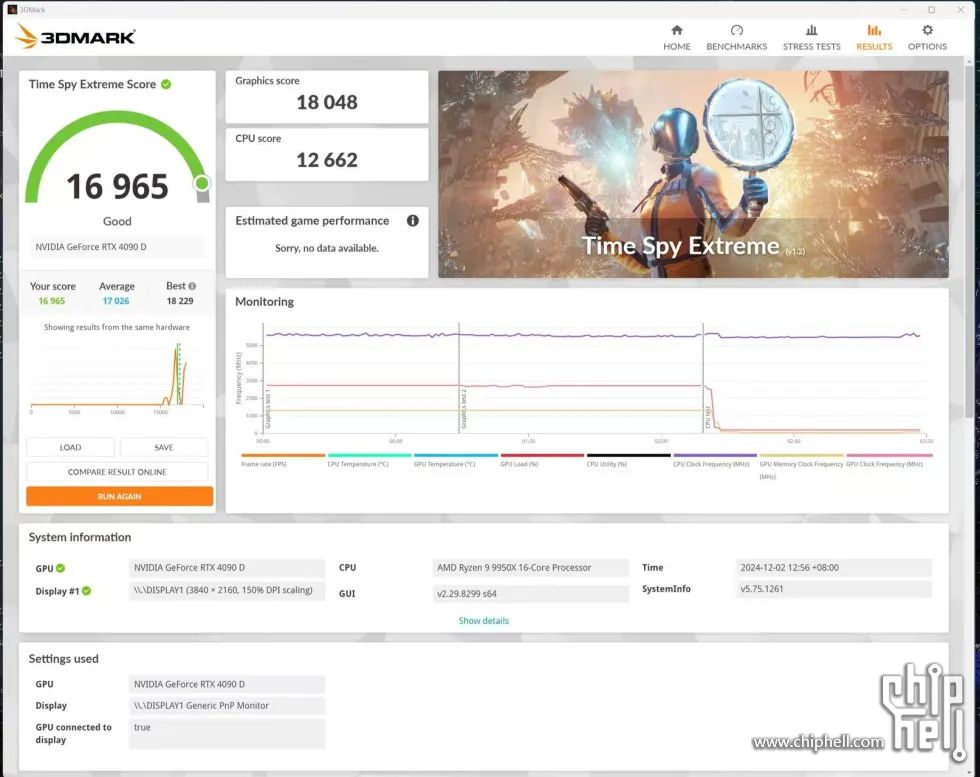Image resolution: width=980 pixels, height=777 pixels.
Task: Click the CPU score value 12 662
Action: pos(327,160)
